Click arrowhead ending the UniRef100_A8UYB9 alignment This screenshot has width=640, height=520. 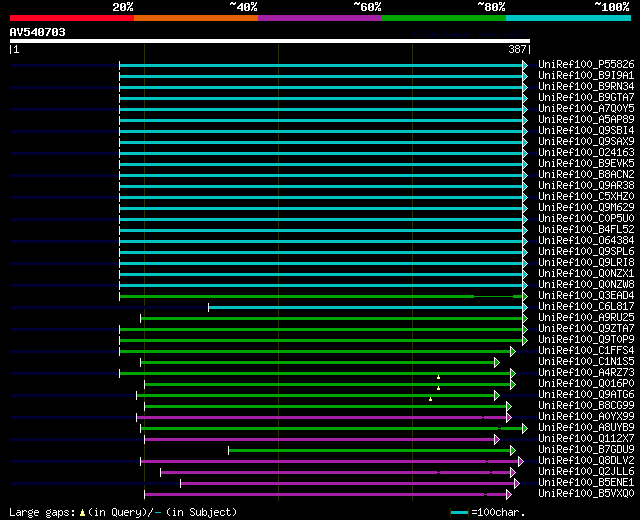525,429
